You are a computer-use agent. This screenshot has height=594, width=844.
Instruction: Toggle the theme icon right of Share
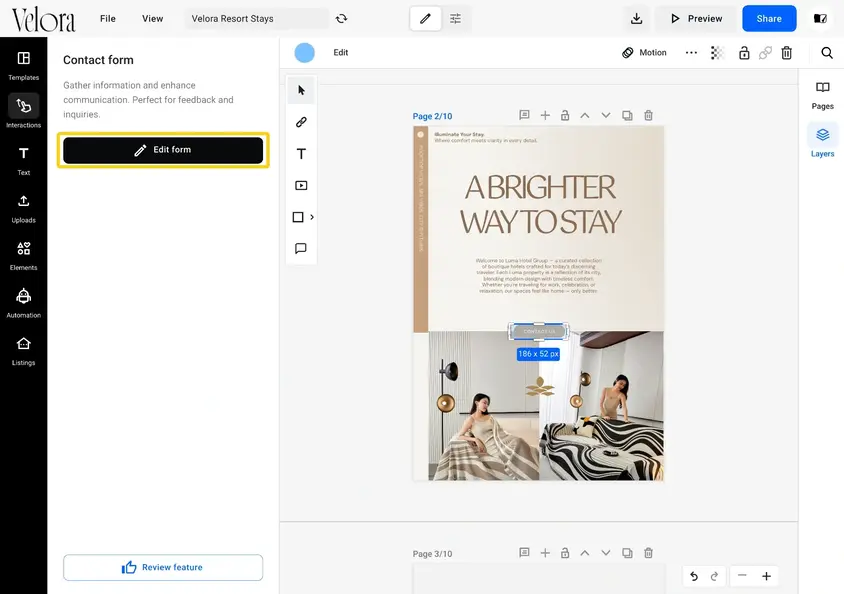[820, 19]
